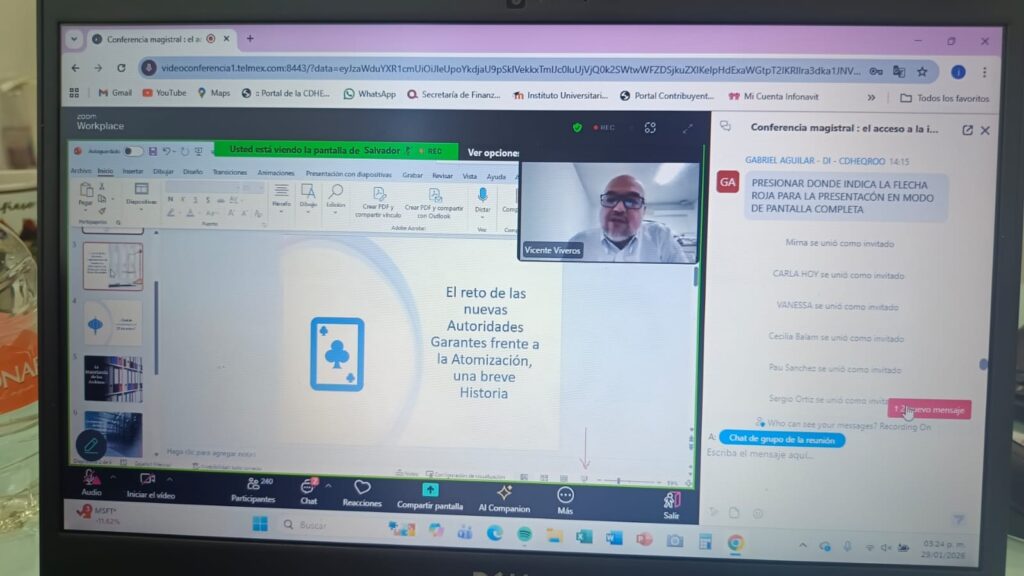Screen dimensions: 1024x576
Task: Toggle Iniciar el video camera
Action: click(148, 480)
